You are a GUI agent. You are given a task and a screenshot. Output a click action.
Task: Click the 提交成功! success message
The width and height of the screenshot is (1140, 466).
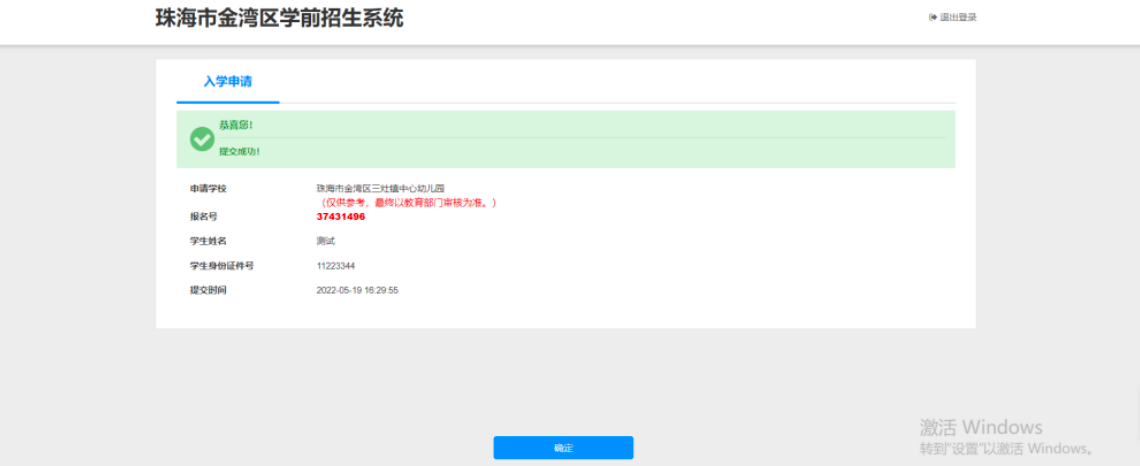point(240,152)
